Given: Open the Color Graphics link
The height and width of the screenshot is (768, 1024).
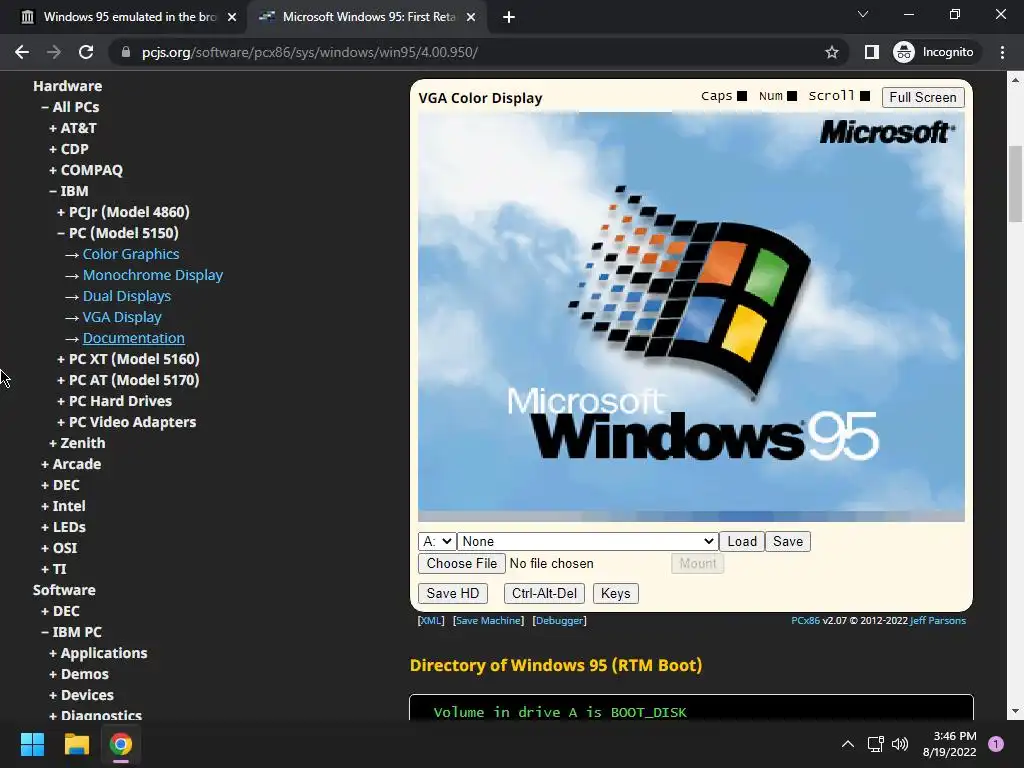Looking at the screenshot, I should tap(131, 254).
